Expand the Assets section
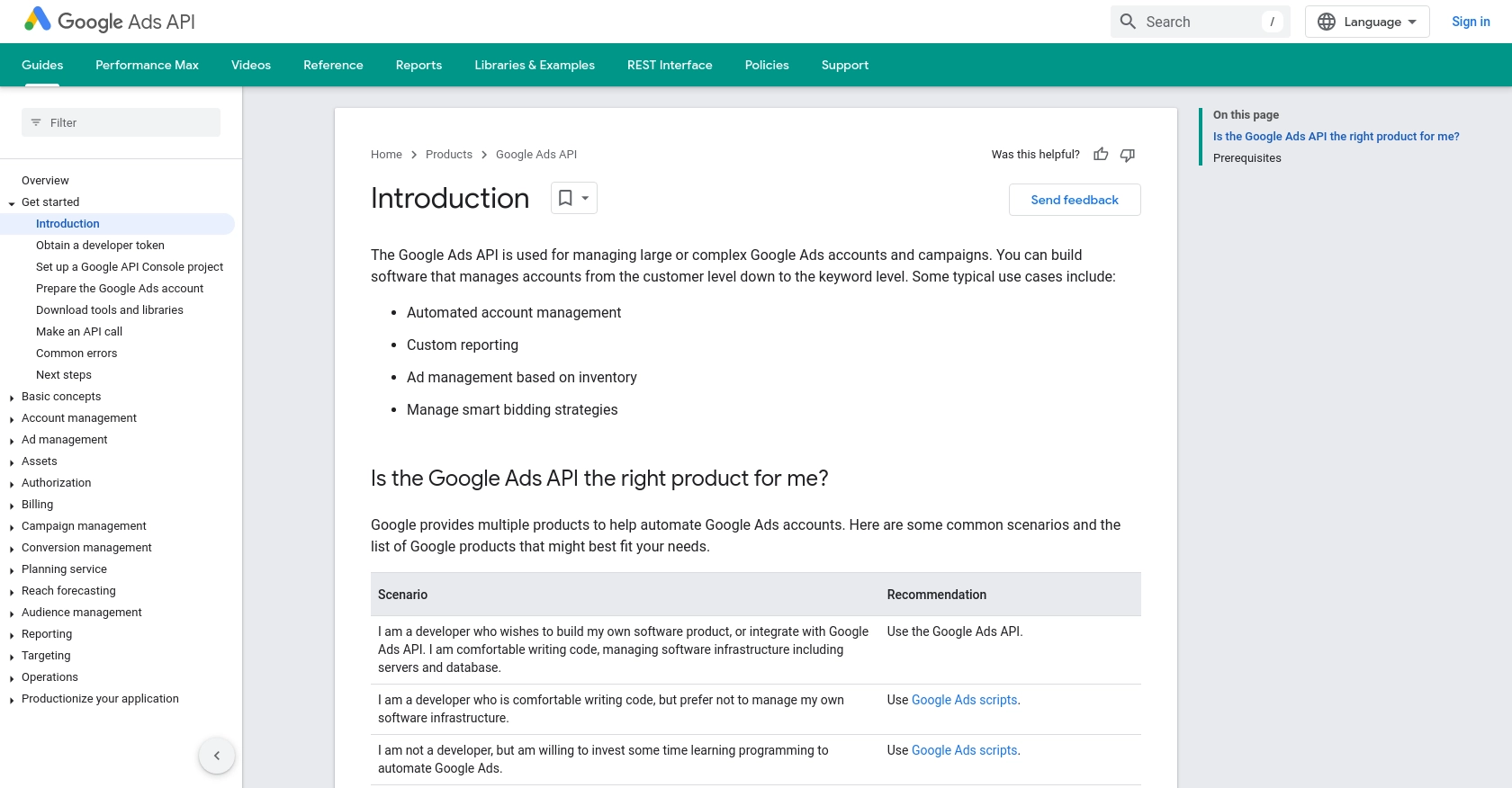This screenshot has width=1512, height=788. pos(12,461)
